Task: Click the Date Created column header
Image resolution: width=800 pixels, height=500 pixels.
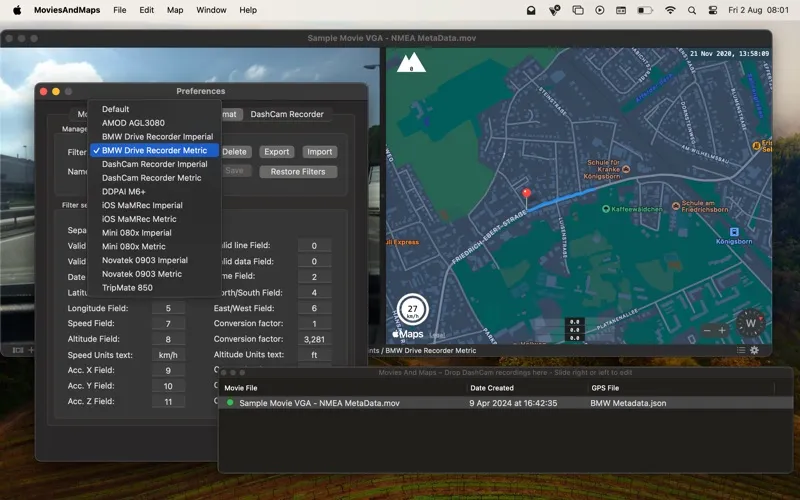Action: 492,388
